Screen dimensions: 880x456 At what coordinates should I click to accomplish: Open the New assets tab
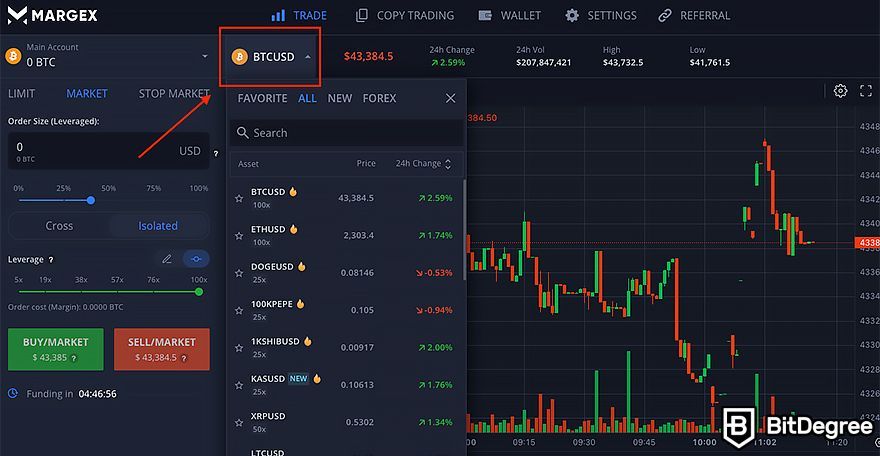(x=340, y=98)
